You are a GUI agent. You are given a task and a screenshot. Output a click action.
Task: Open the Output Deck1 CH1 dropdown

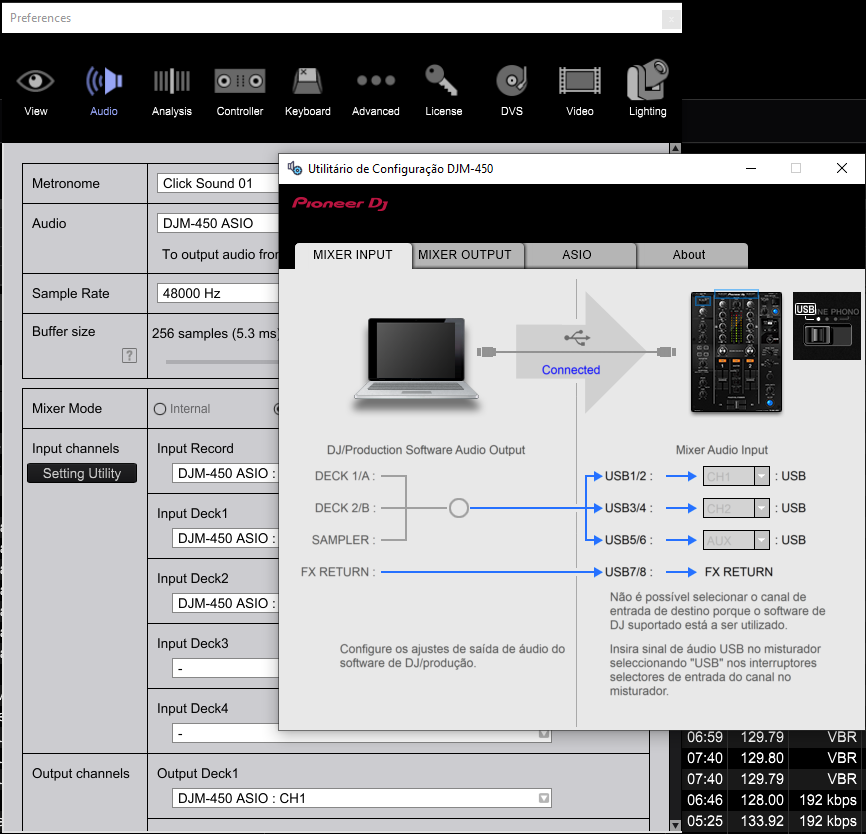tap(362, 798)
